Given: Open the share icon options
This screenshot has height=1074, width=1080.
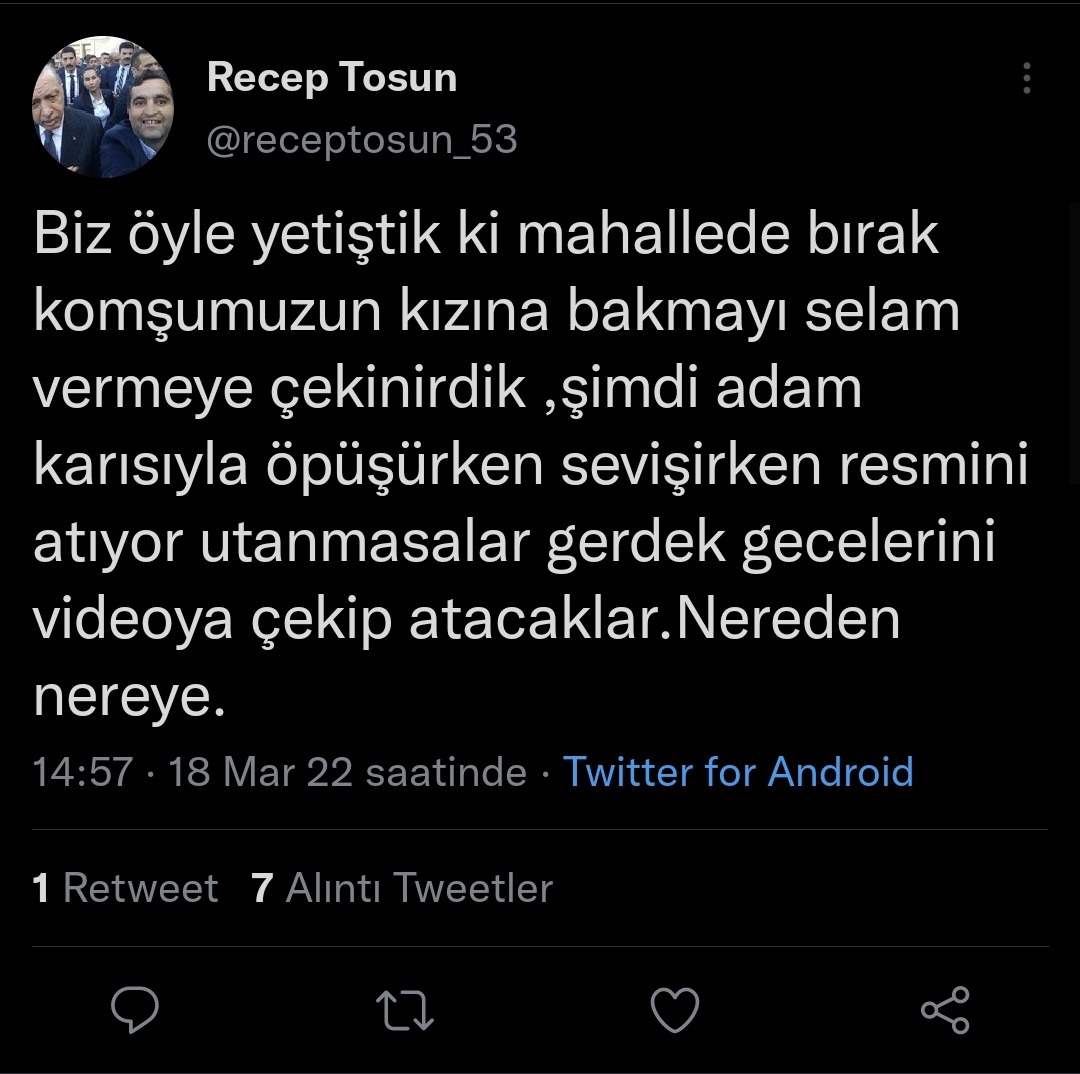Looking at the screenshot, I should coord(944,1010).
